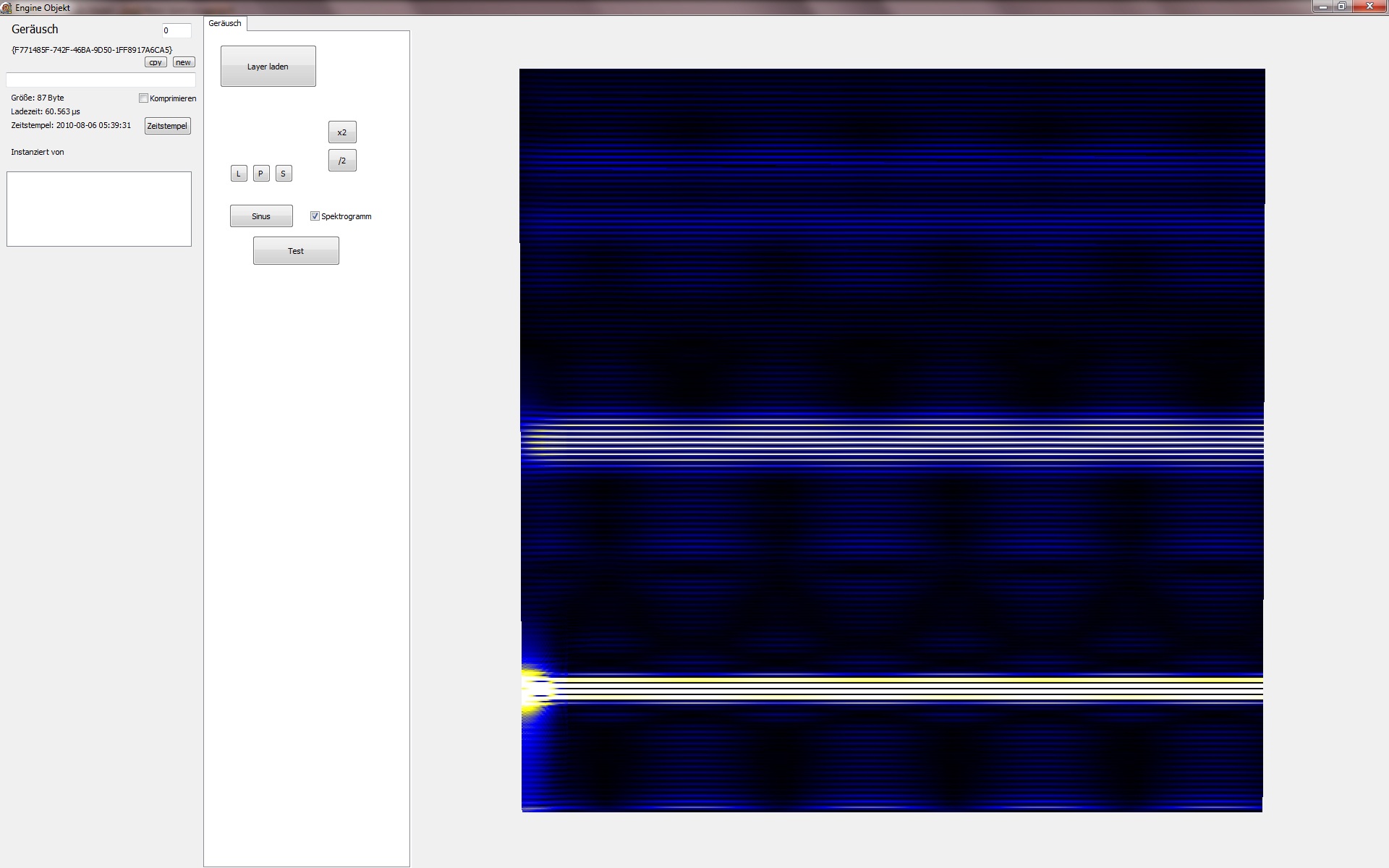The image size is (1389, 868).
Task: Switch to the Geräusch tab
Action: click(225, 23)
